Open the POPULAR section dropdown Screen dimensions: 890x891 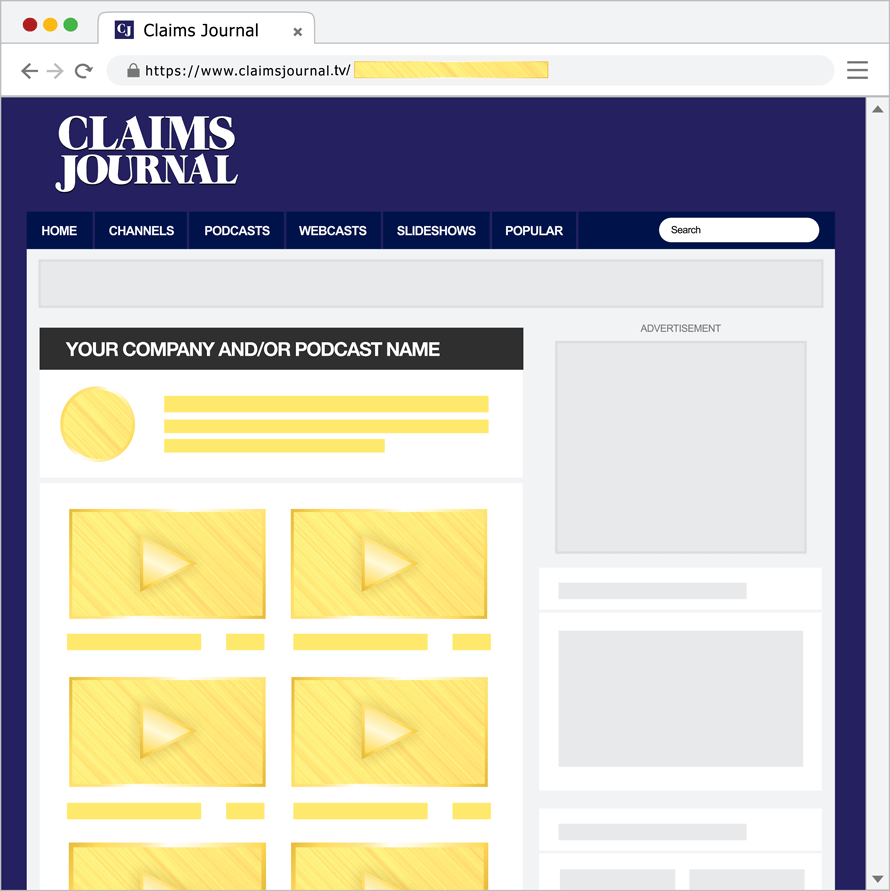(x=533, y=230)
